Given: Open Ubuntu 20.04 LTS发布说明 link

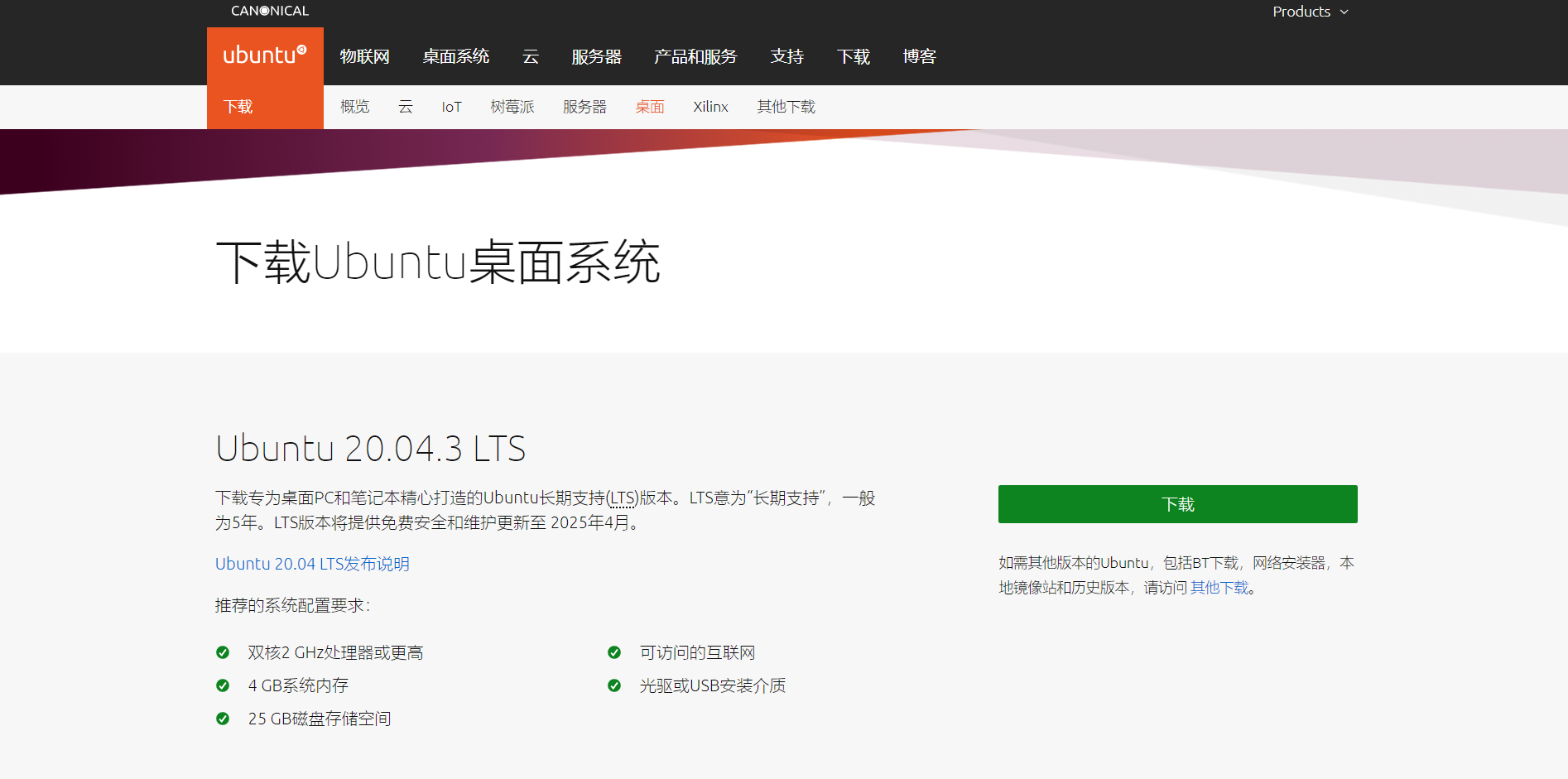Looking at the screenshot, I should click(x=312, y=564).
